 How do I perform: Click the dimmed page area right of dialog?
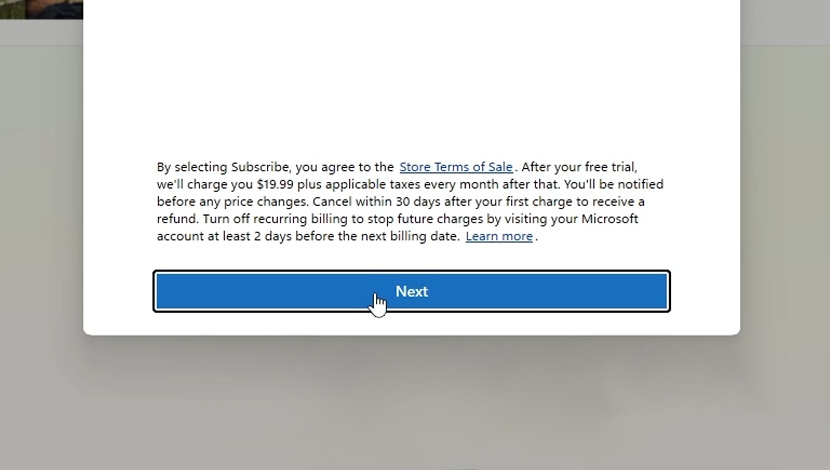point(785,212)
